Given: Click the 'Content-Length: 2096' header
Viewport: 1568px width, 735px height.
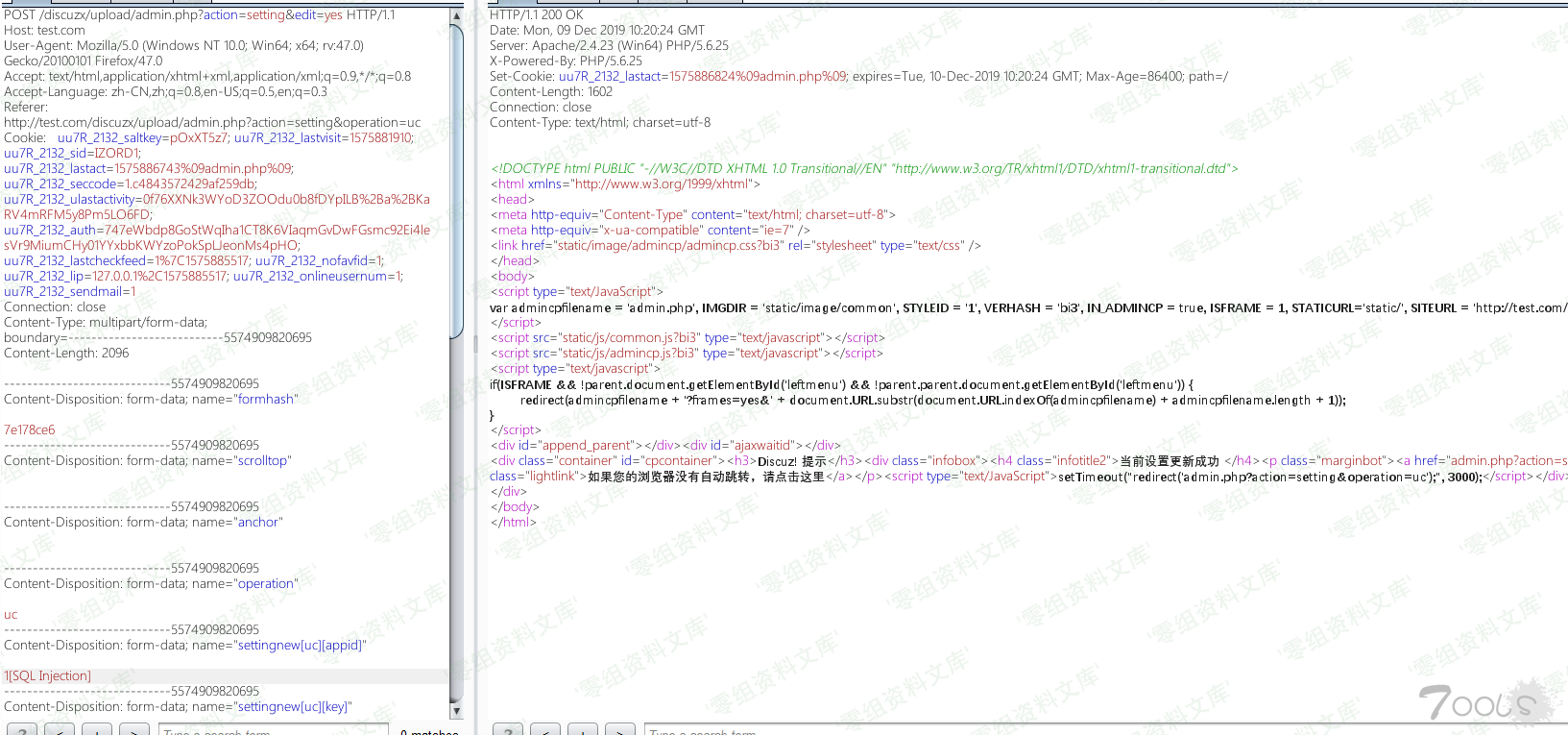Looking at the screenshot, I should pyautogui.click(x=66, y=353).
